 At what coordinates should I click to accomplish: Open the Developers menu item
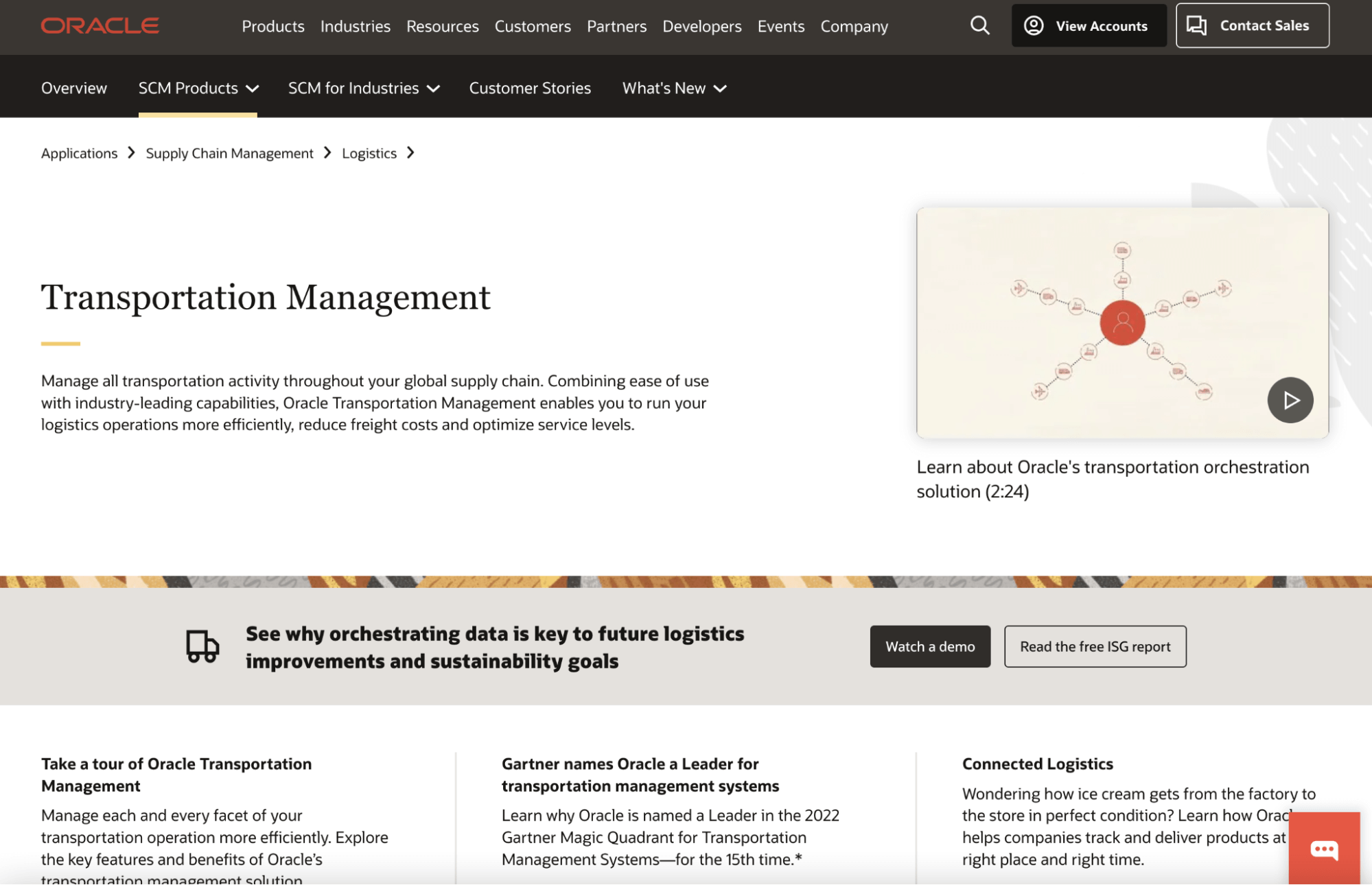(x=701, y=26)
